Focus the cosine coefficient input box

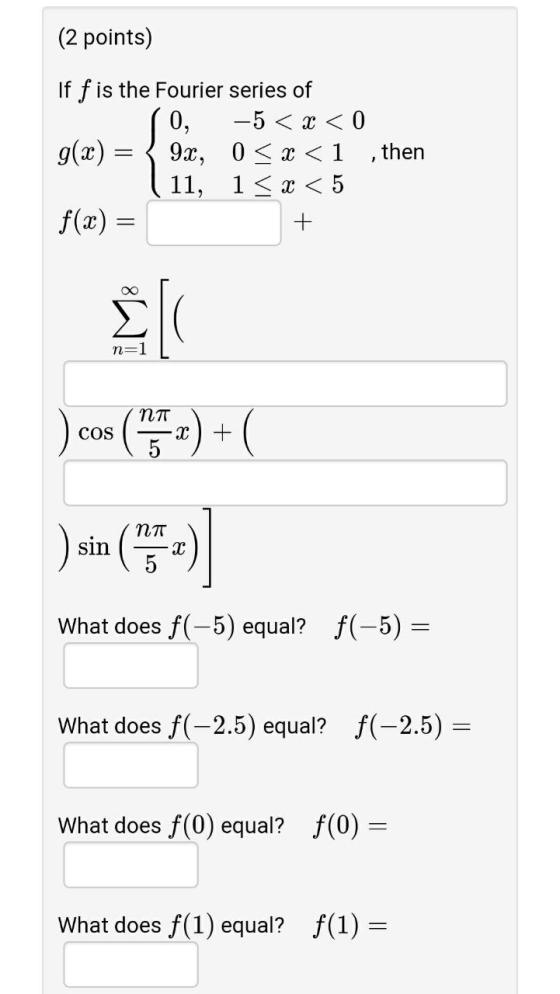click(x=285, y=384)
